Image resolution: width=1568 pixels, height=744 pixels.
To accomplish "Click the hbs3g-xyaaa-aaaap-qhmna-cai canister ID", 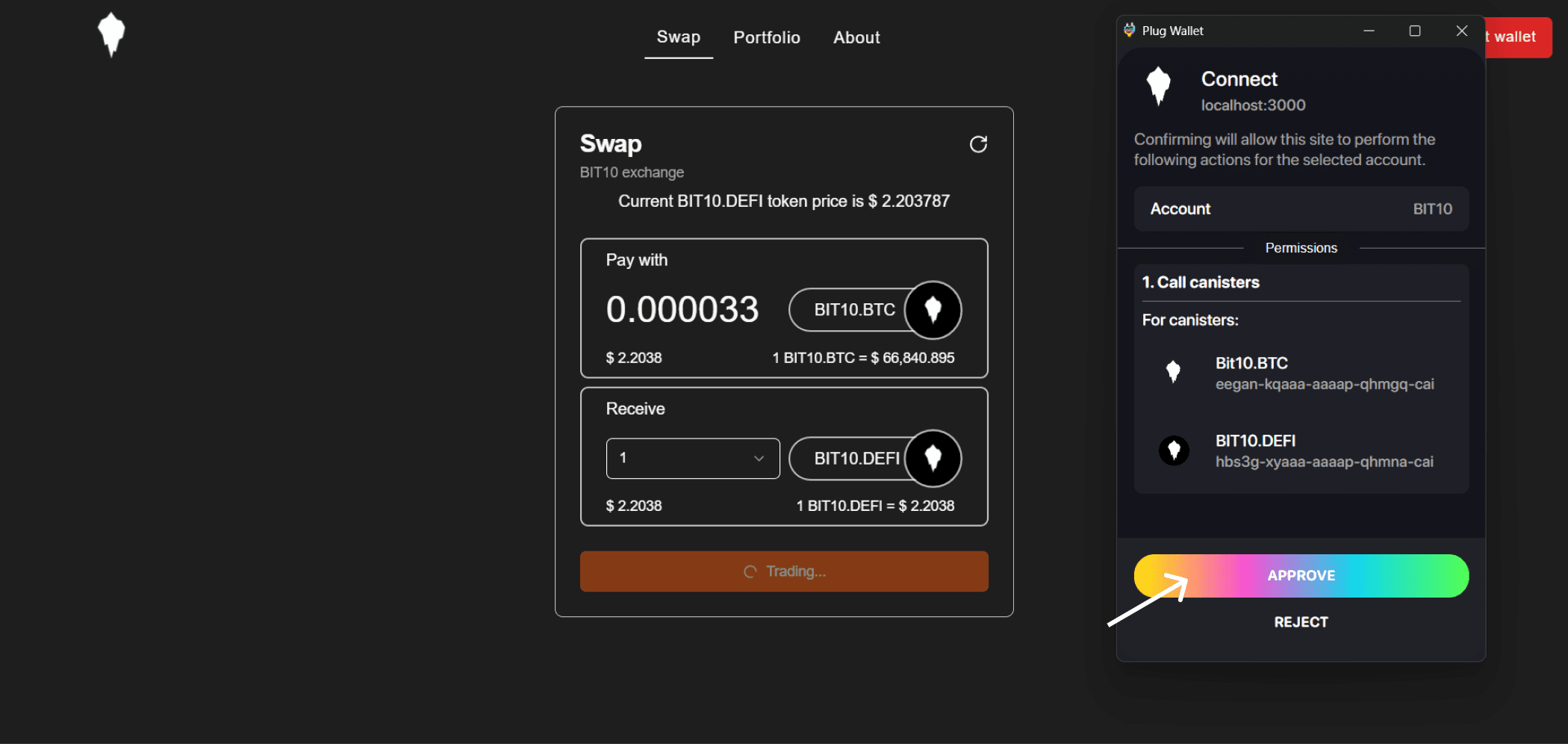I will point(1325,462).
